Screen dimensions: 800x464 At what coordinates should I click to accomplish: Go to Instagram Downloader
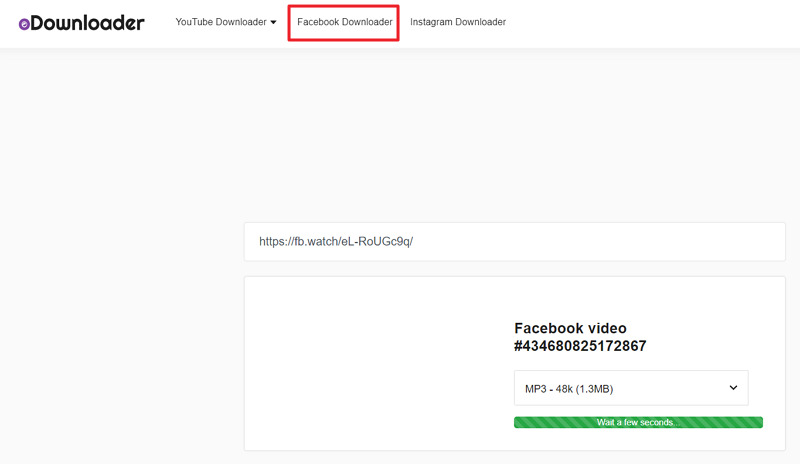click(458, 22)
